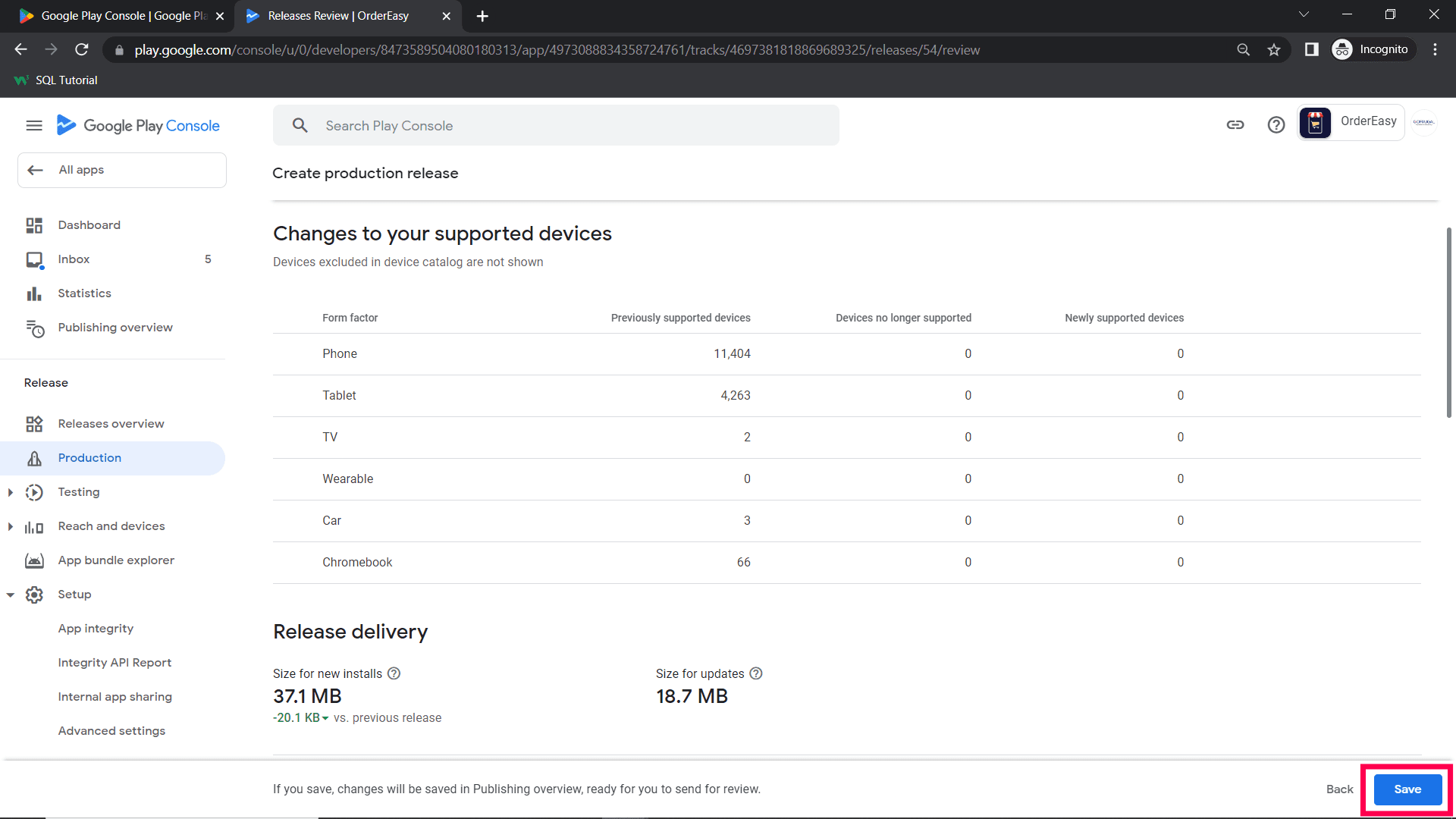This screenshot has width=1456, height=819.
Task: Click the hamburger menu icon
Action: [x=34, y=126]
